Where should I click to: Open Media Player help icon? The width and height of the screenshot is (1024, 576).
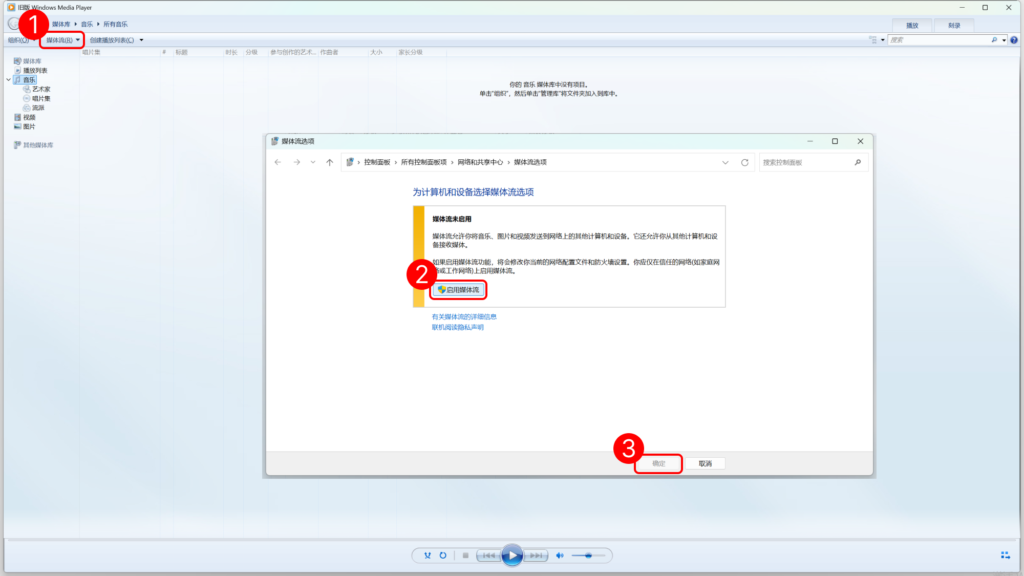pyautogui.click(x=1014, y=40)
